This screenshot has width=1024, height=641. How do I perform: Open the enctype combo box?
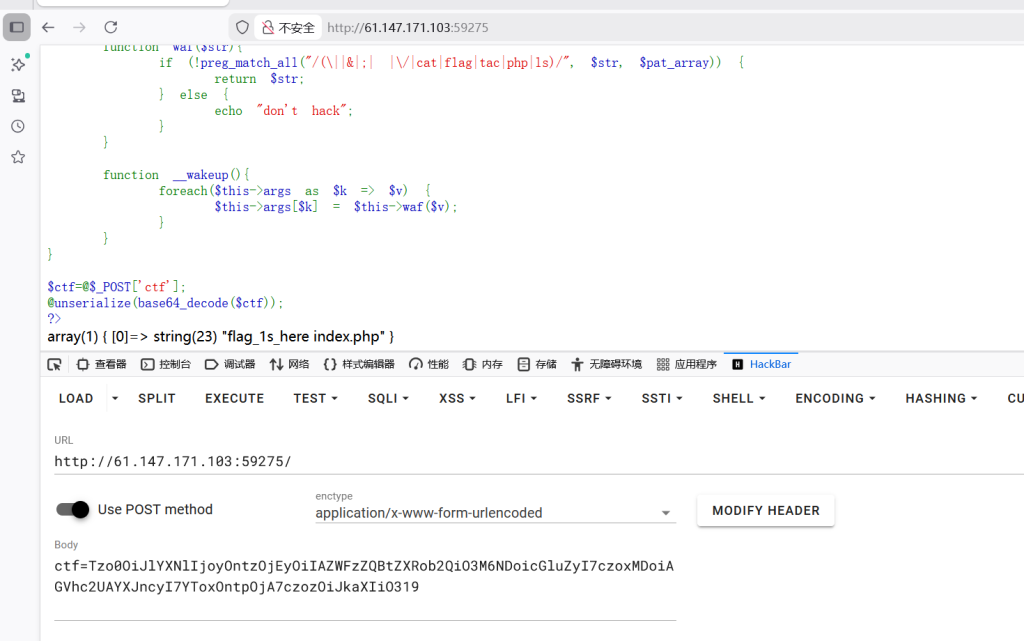tap(495, 513)
